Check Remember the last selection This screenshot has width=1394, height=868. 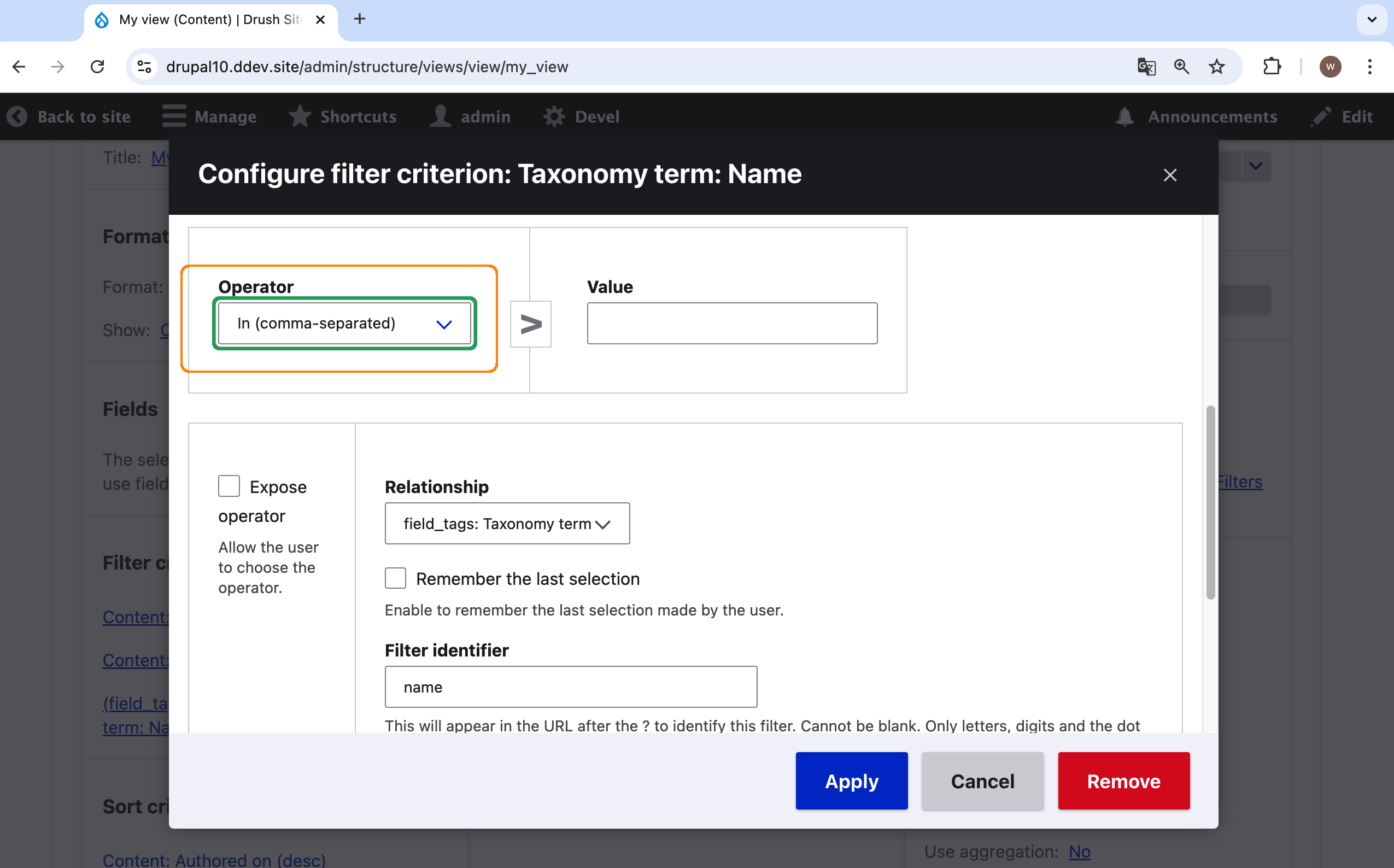point(395,578)
